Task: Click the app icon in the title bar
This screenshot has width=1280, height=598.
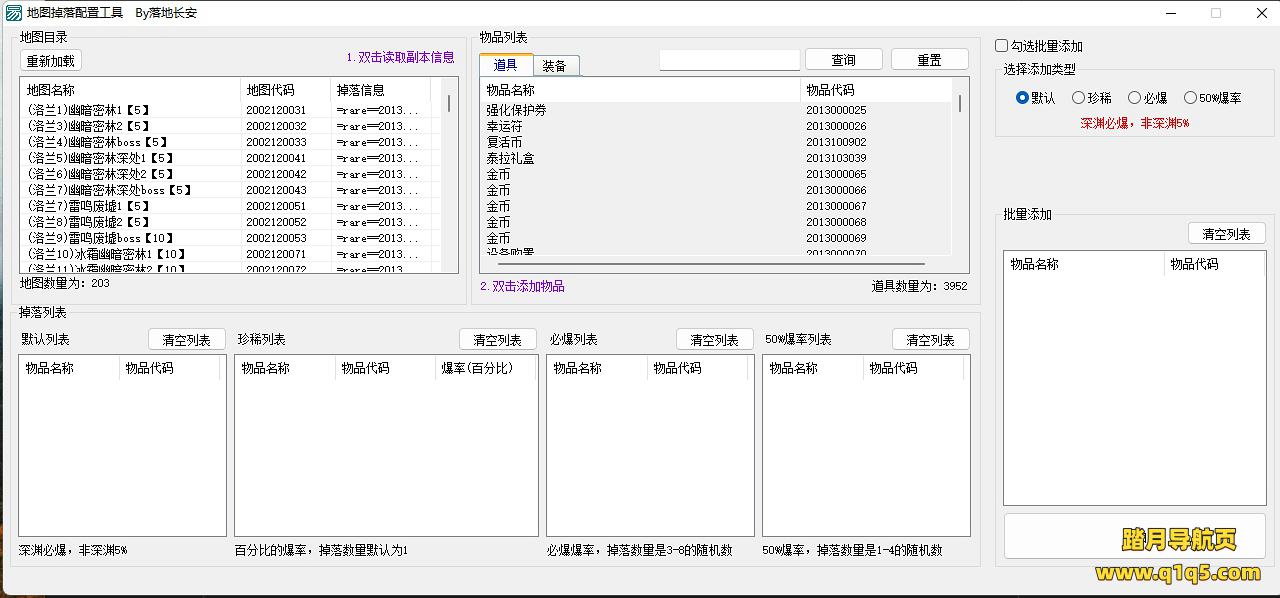Action: pos(14,13)
